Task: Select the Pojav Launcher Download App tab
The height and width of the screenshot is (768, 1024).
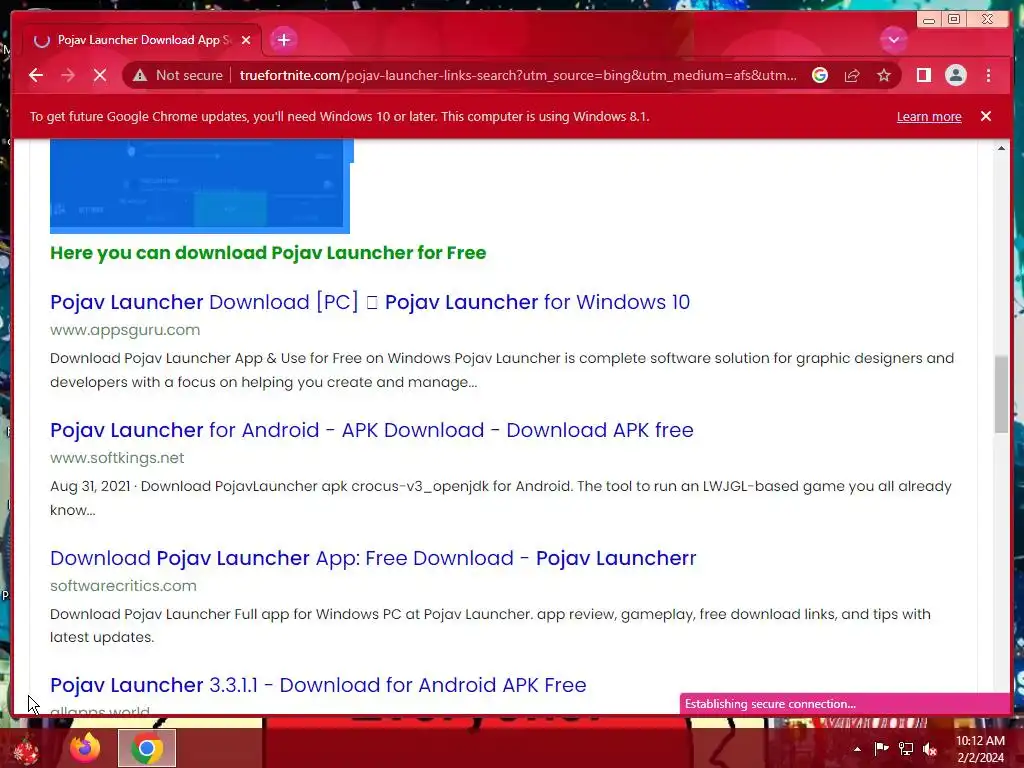Action: click(142, 40)
